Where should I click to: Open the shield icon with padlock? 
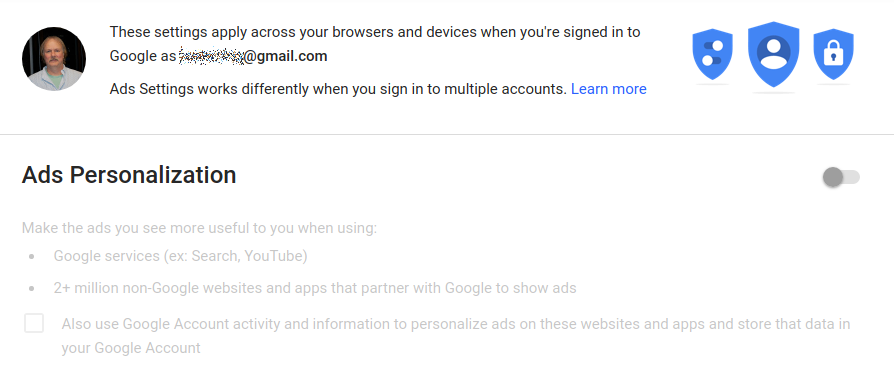[x=833, y=54]
